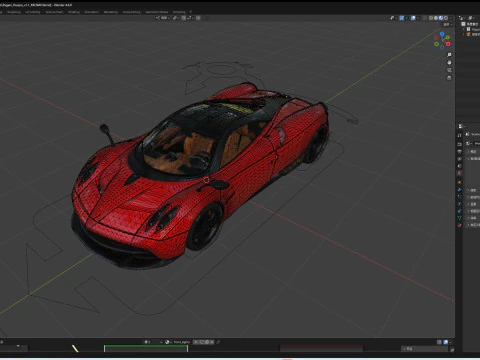The image size is (480, 360).
Task: Open the UV Editing workspace tab
Action: [x=33, y=12]
